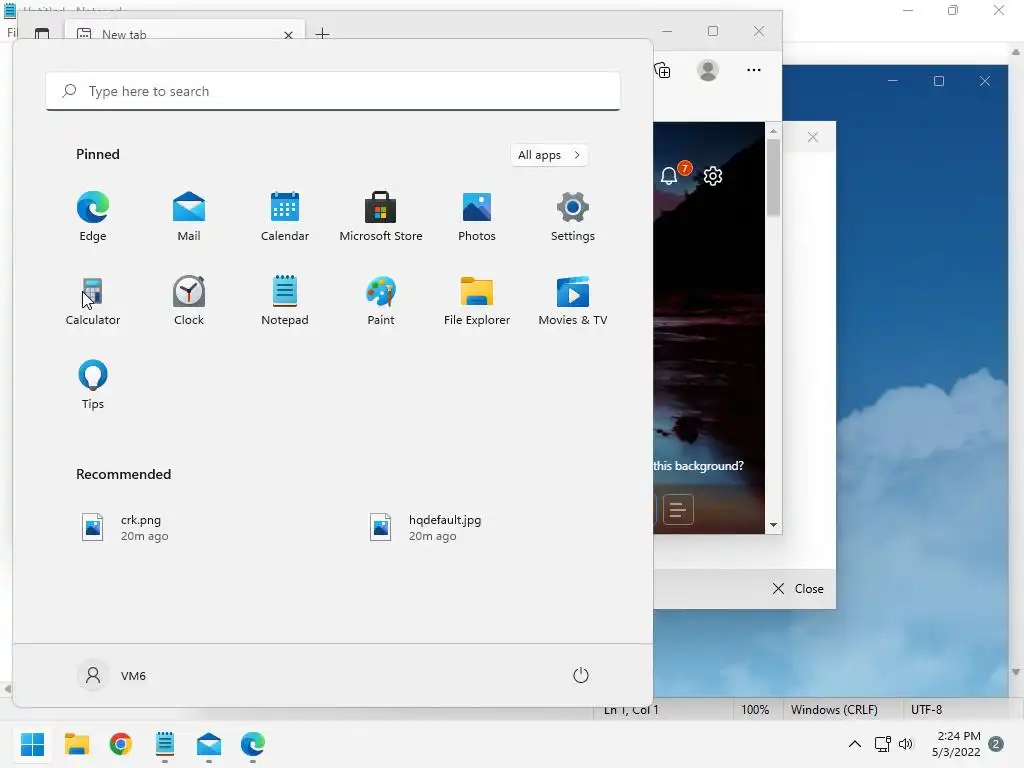
Task: Open Edge new tab page settings gear
Action: (712, 176)
